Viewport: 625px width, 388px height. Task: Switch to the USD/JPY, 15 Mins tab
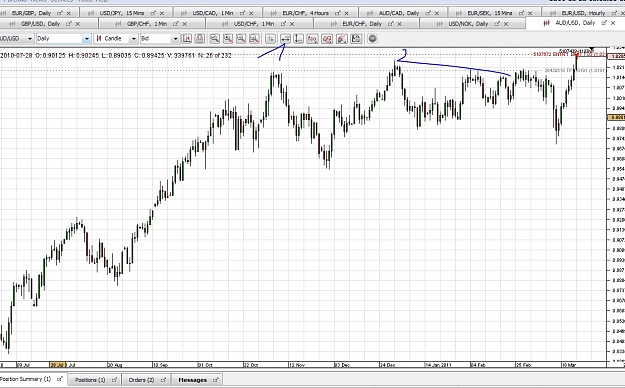click(122, 13)
